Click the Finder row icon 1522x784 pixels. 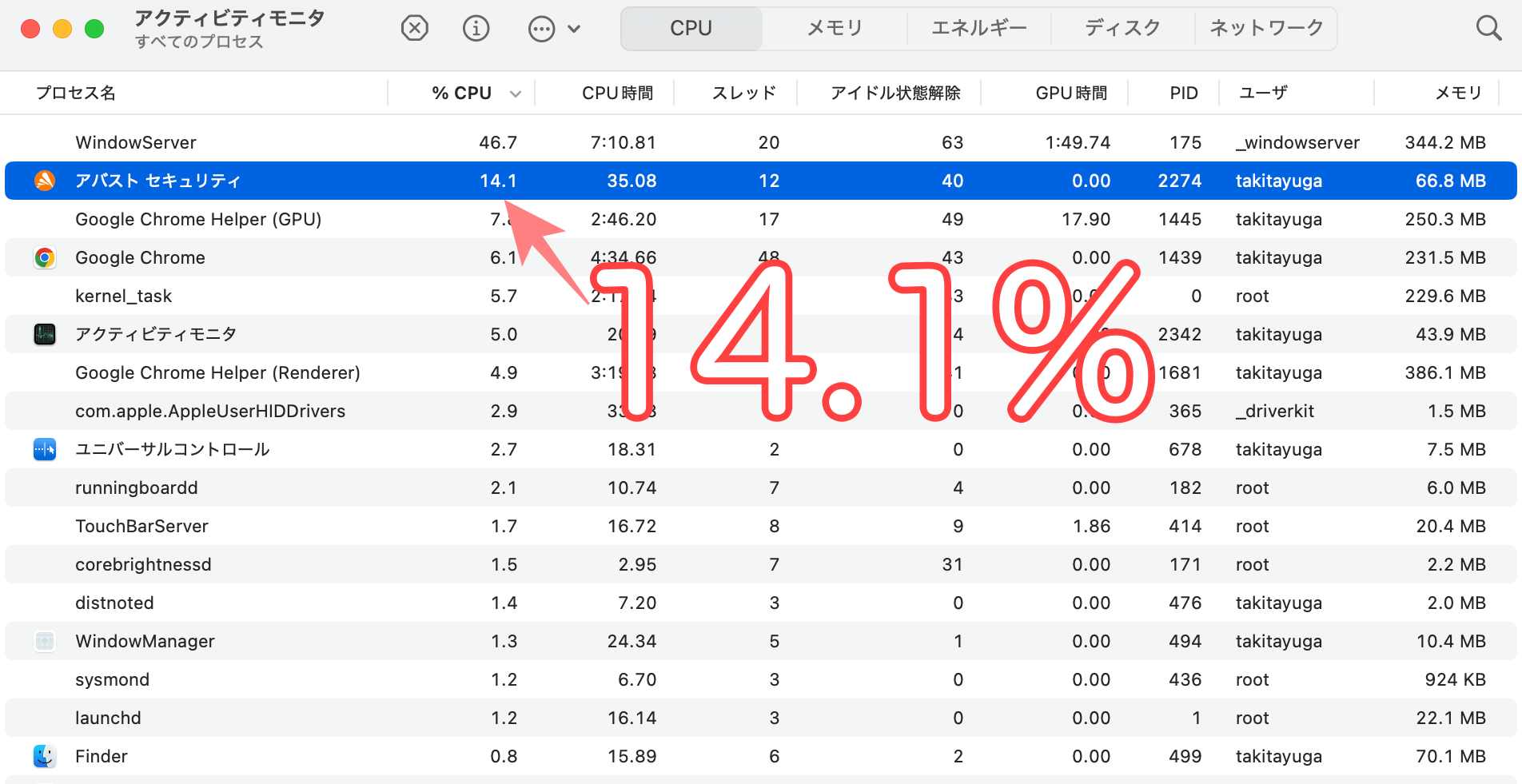coord(45,756)
